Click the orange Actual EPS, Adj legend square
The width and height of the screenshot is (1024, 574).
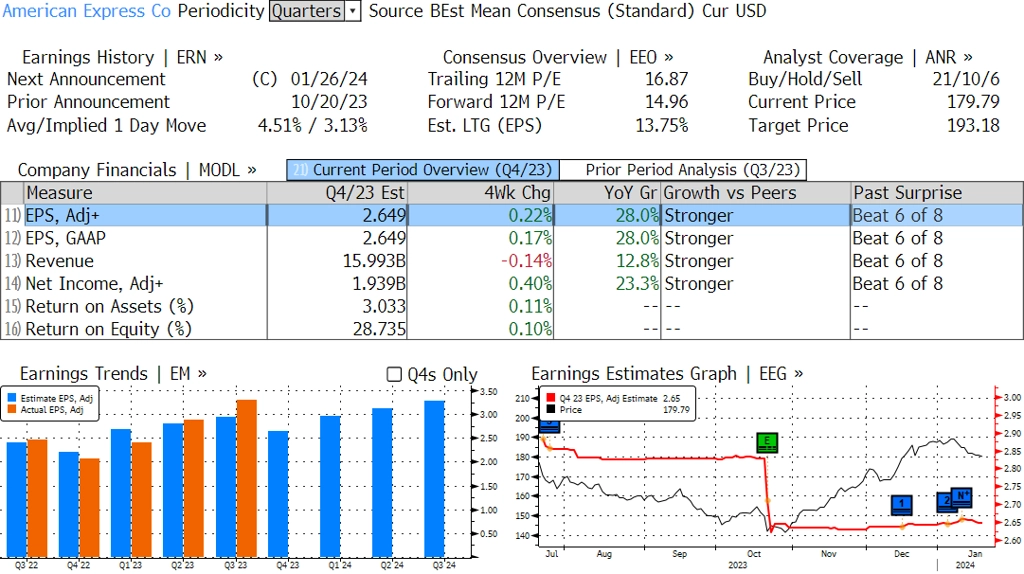tap(12, 409)
